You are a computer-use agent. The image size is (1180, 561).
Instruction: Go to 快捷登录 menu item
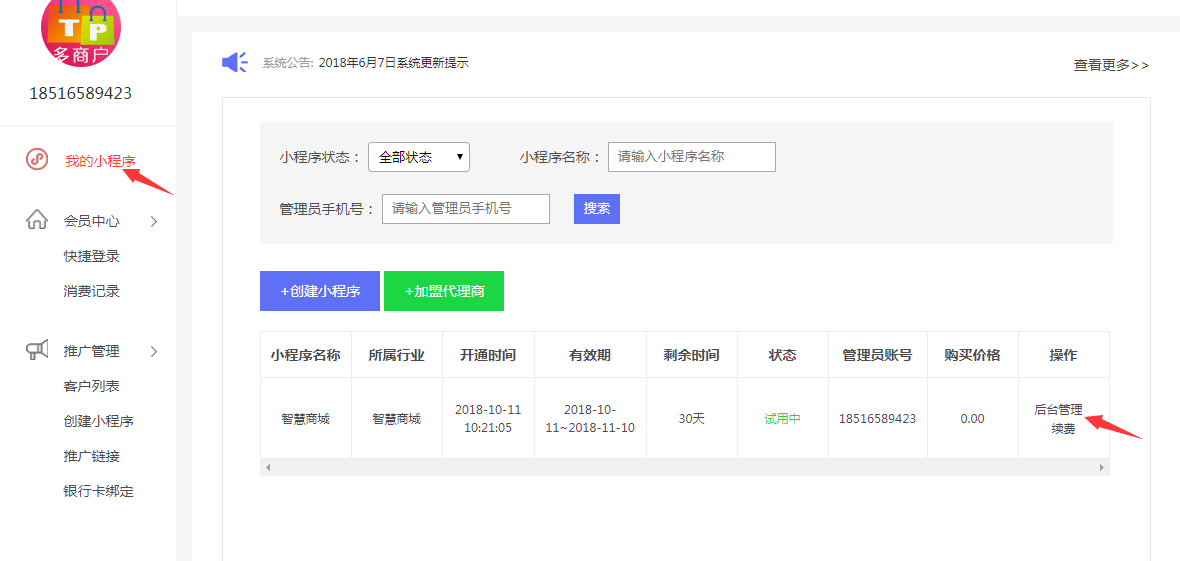click(92, 256)
